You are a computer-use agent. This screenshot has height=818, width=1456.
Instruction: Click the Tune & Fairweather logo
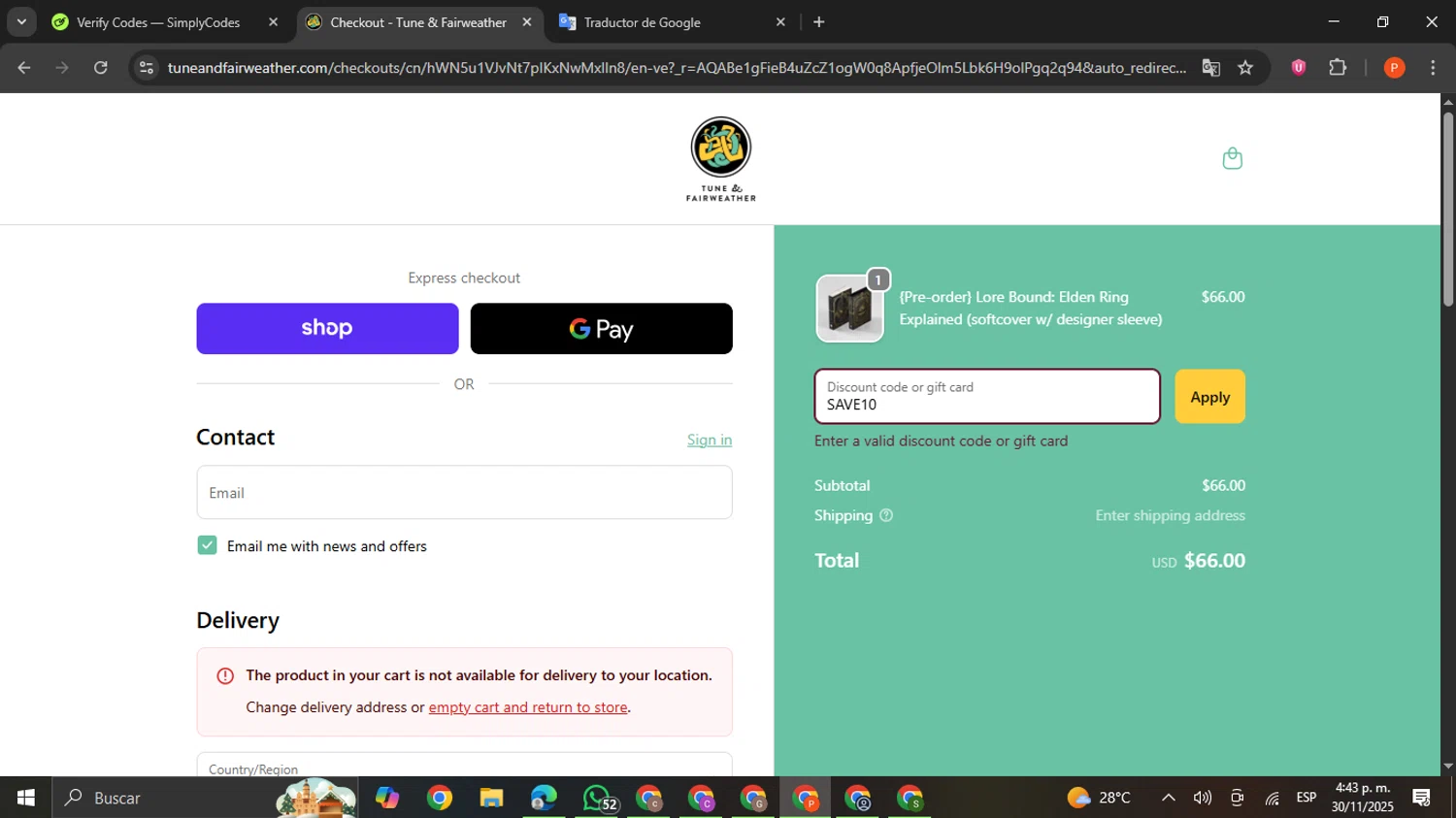point(721,159)
